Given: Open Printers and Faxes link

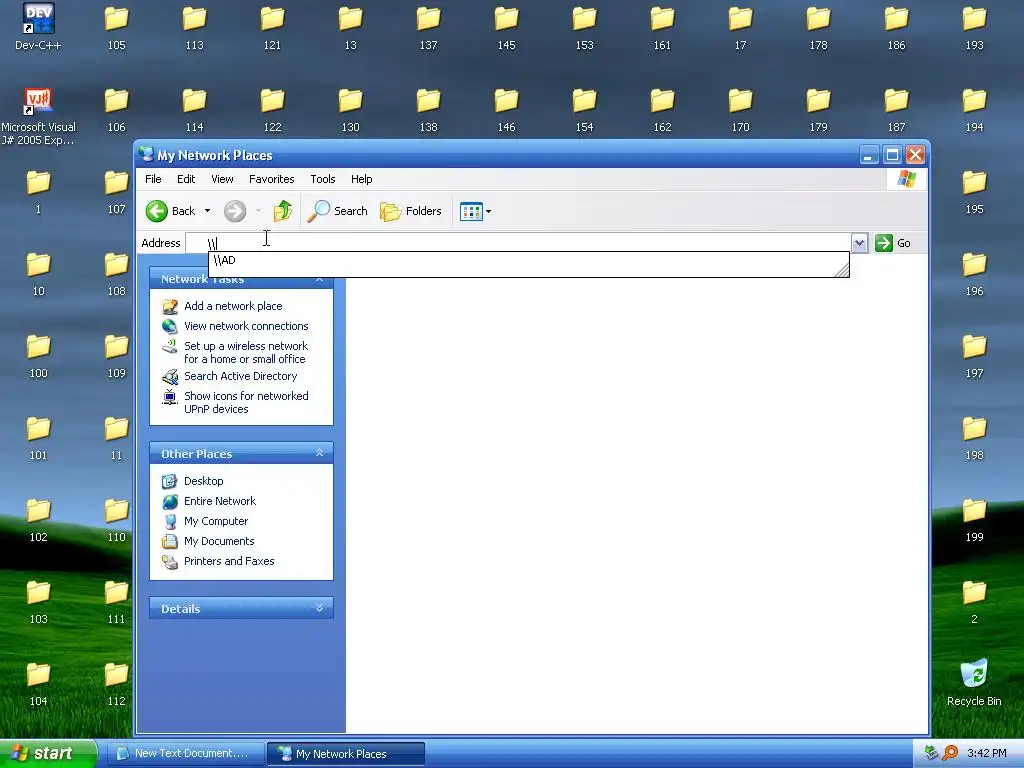Looking at the screenshot, I should (229, 561).
